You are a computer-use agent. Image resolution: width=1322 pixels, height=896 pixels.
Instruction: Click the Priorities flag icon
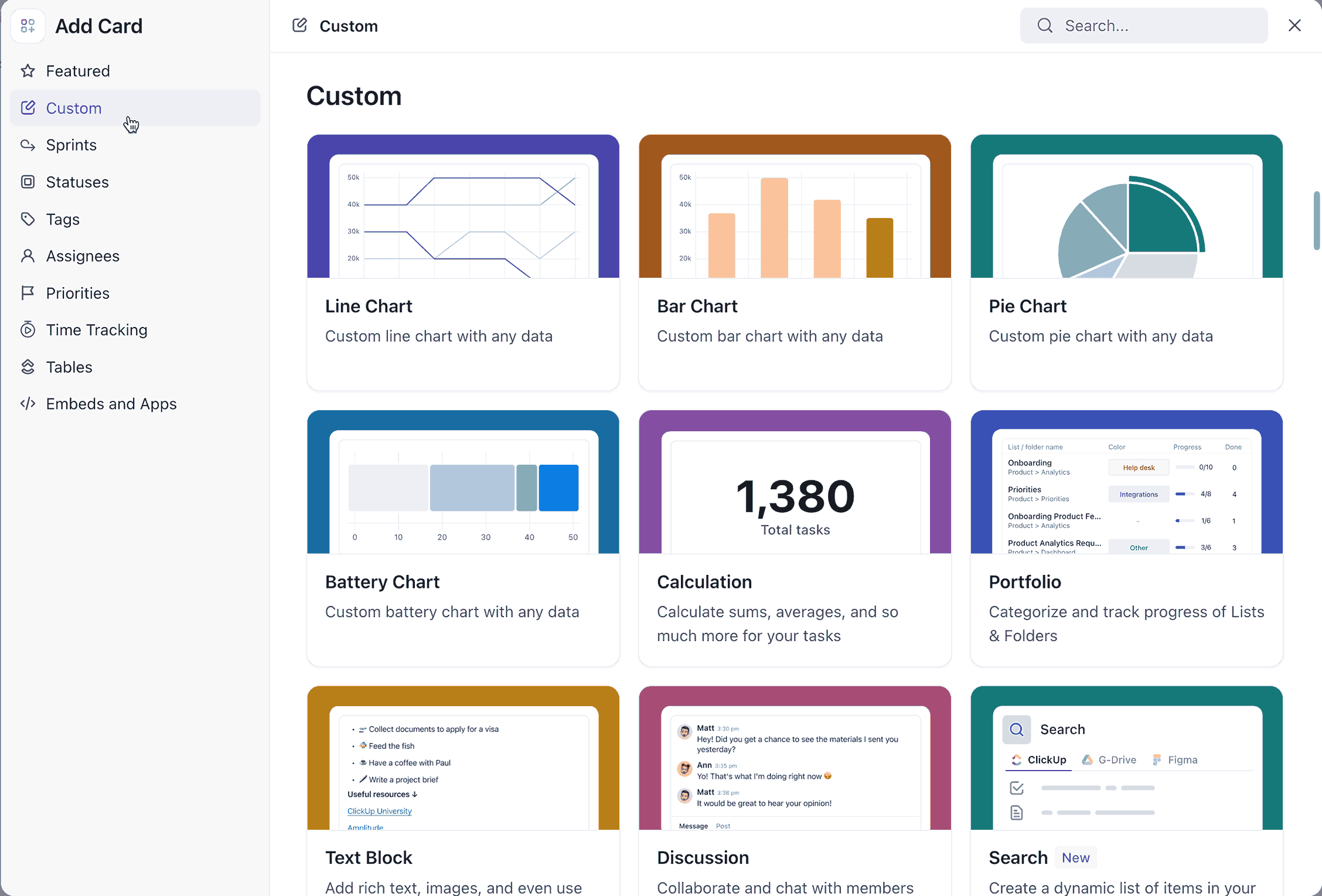point(28,293)
